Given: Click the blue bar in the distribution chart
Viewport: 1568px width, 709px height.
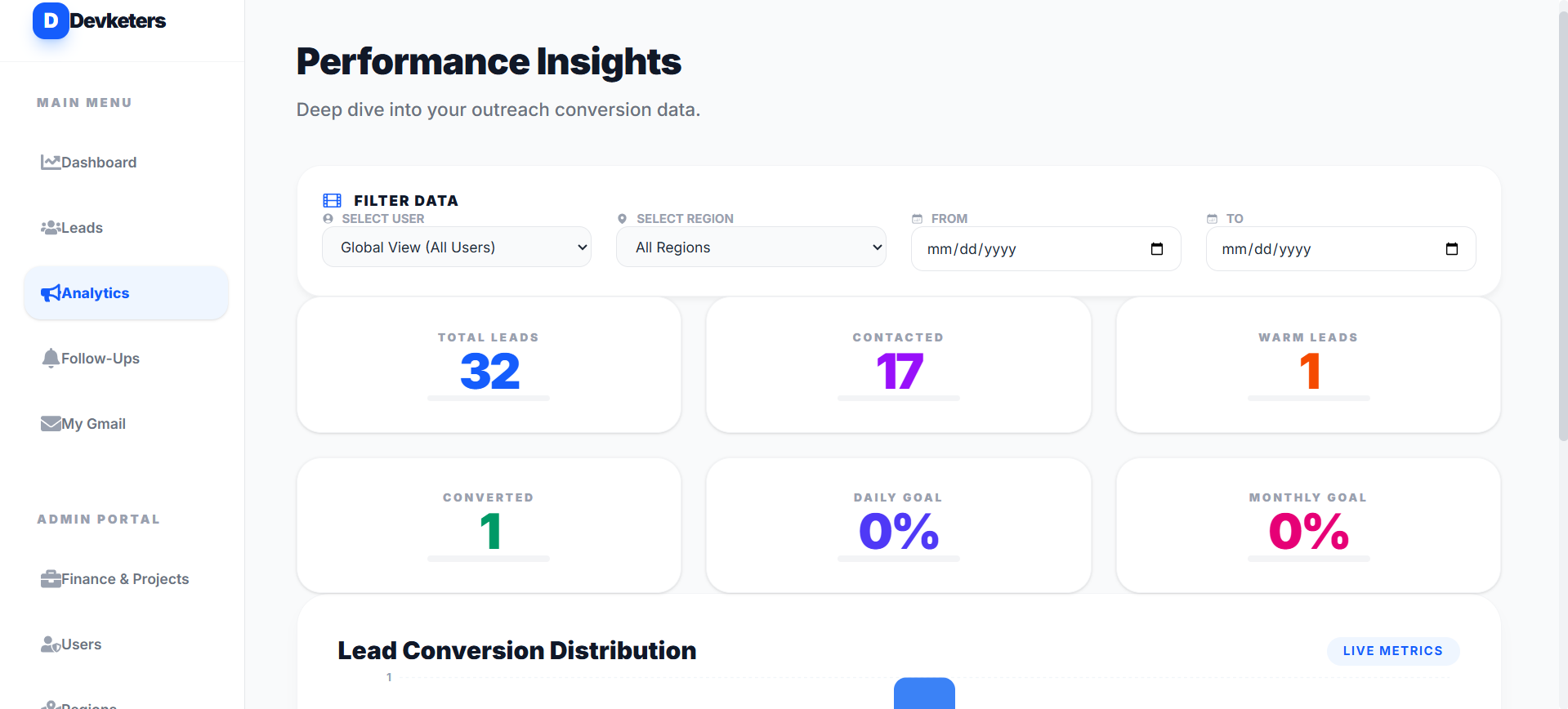Looking at the screenshot, I should point(924,693).
